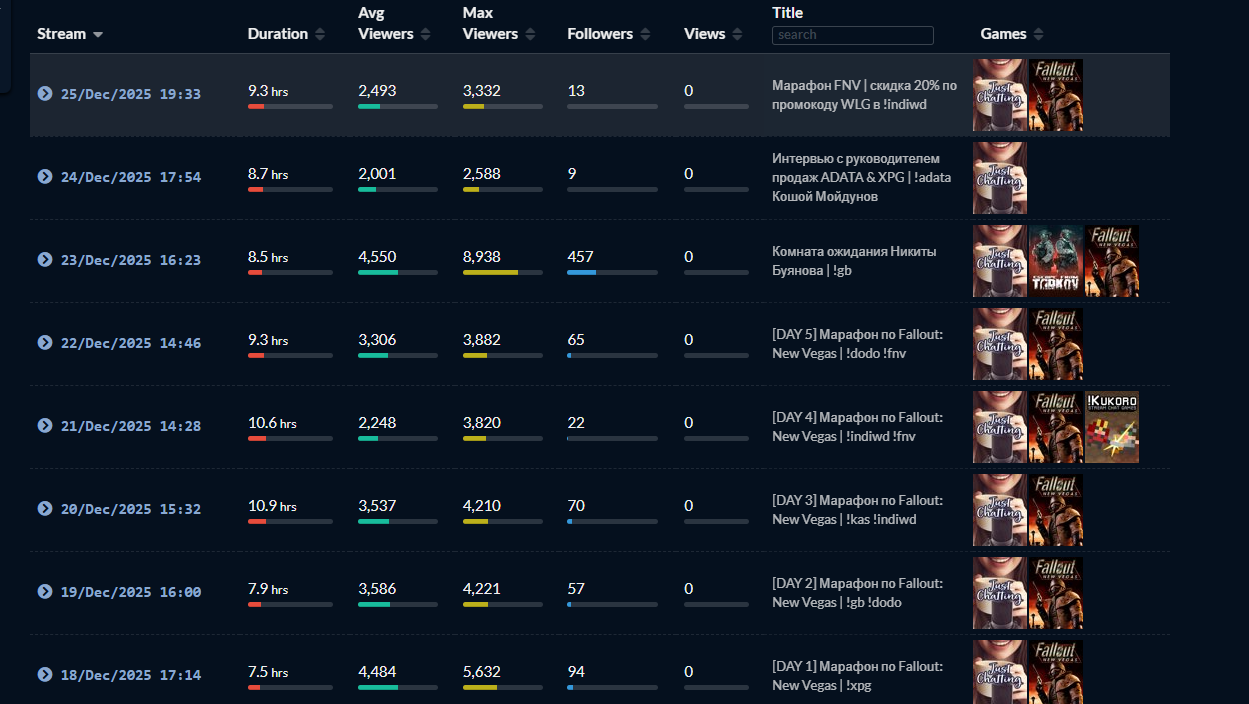Click Just Chatting thumbnail in 24/Dec row
The image size is (1249, 704).
pos(999,178)
